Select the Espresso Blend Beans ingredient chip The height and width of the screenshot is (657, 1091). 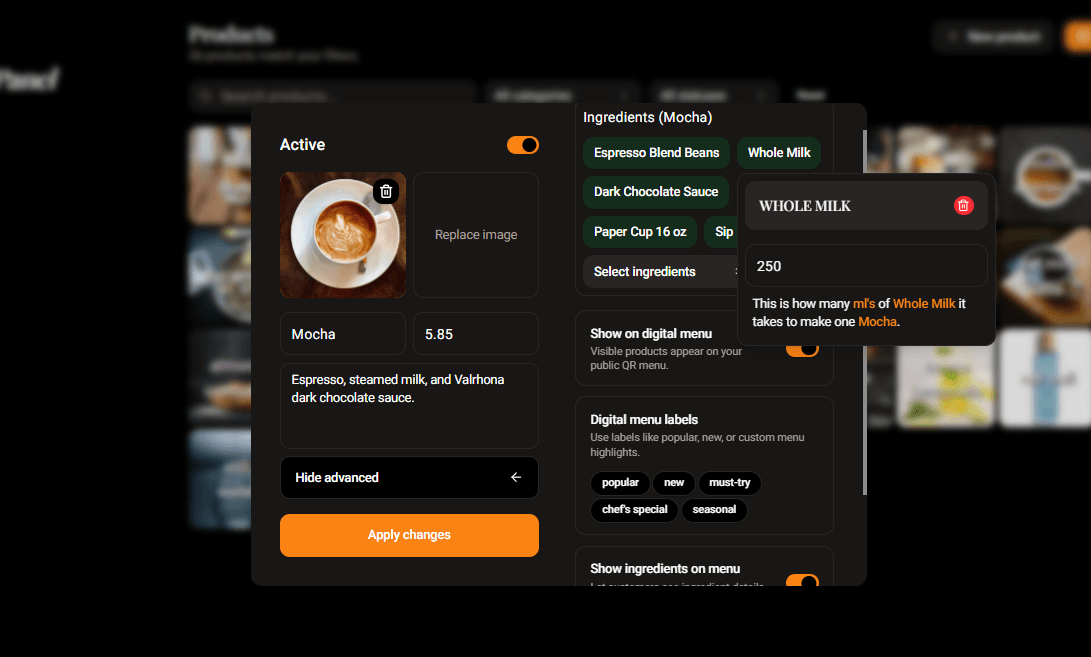pyautogui.click(x=656, y=152)
